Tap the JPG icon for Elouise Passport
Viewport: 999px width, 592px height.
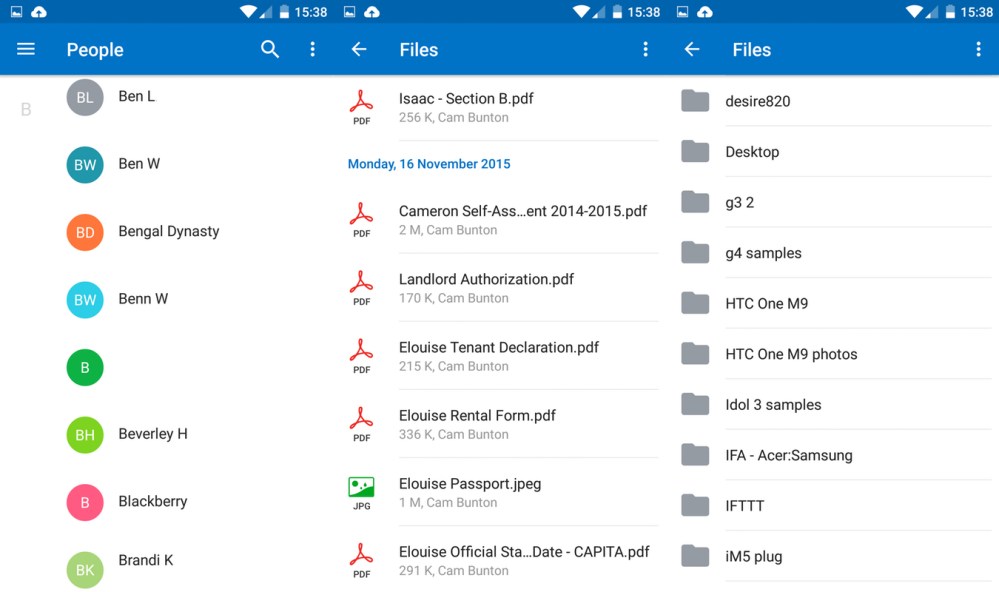[x=361, y=492]
